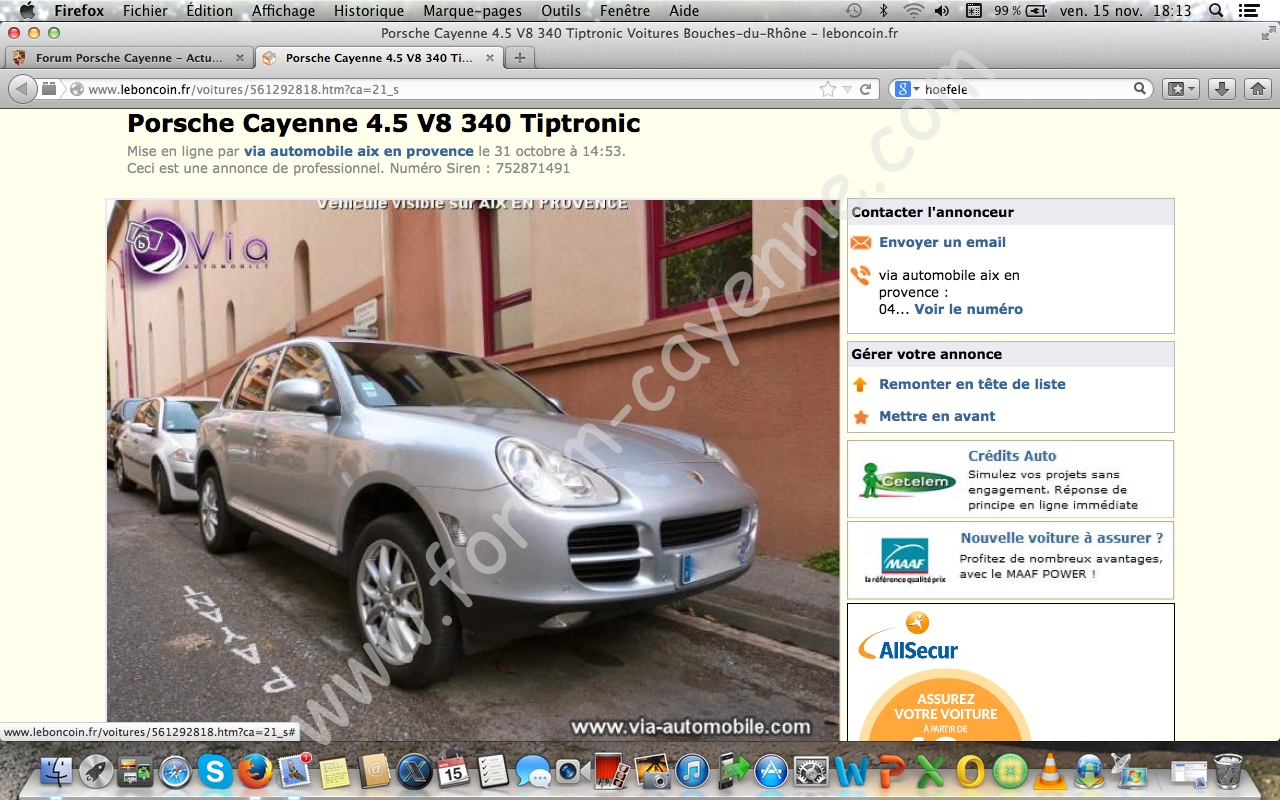This screenshot has width=1280, height=800.
Task: Click the volume icon in menu bar
Action: 942,11
